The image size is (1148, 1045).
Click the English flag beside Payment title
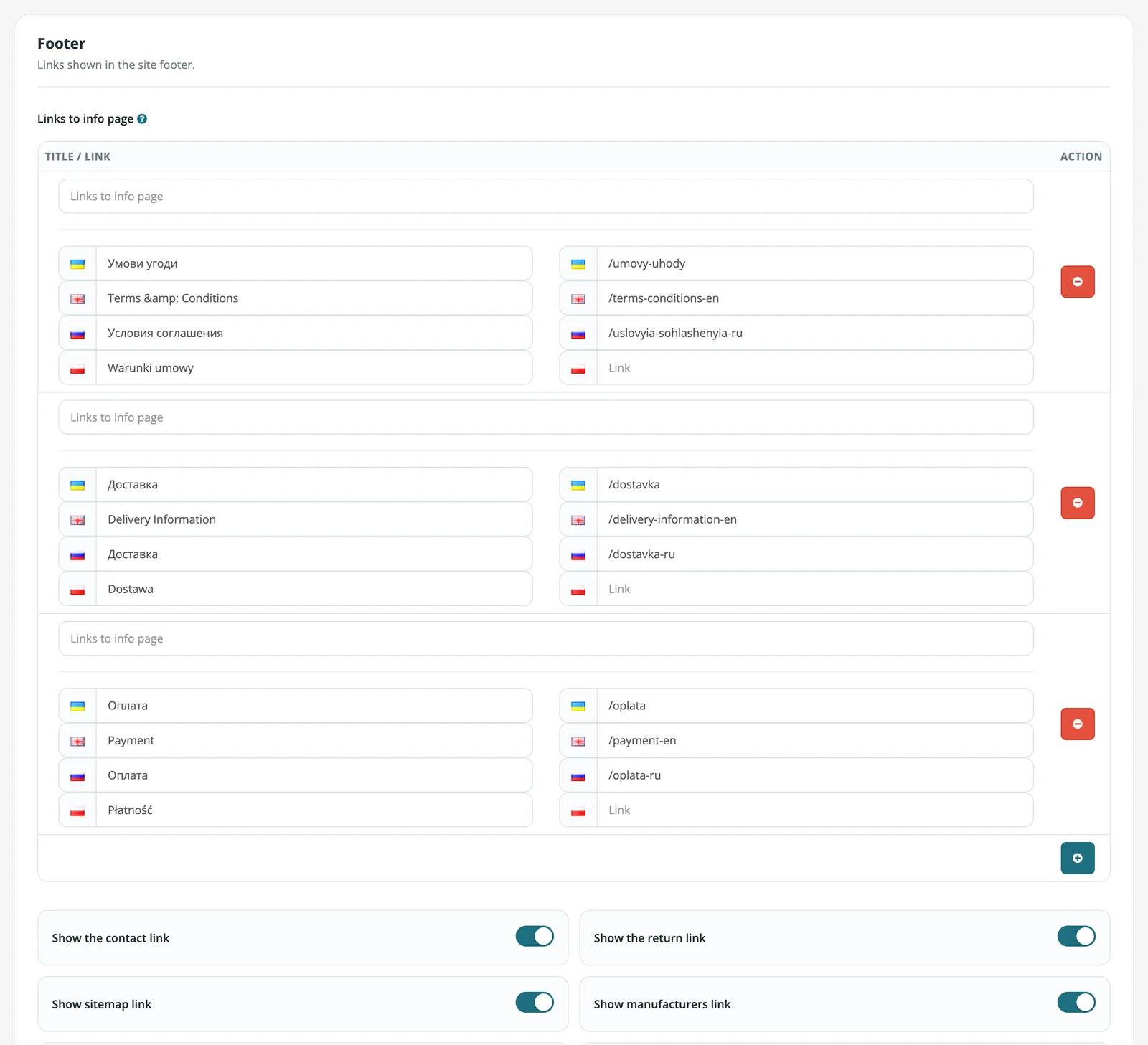click(77, 741)
